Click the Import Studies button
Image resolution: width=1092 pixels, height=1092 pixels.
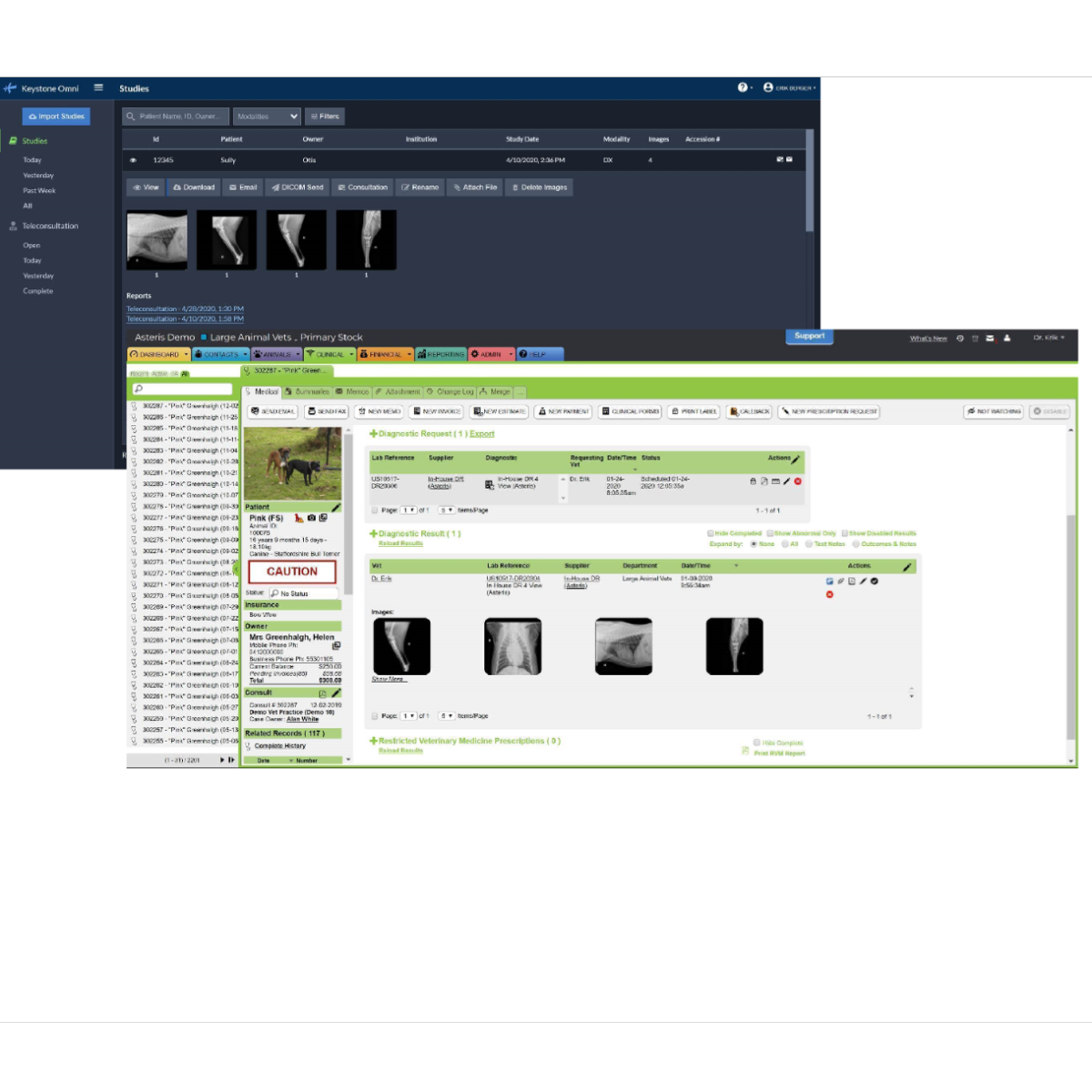(x=56, y=116)
